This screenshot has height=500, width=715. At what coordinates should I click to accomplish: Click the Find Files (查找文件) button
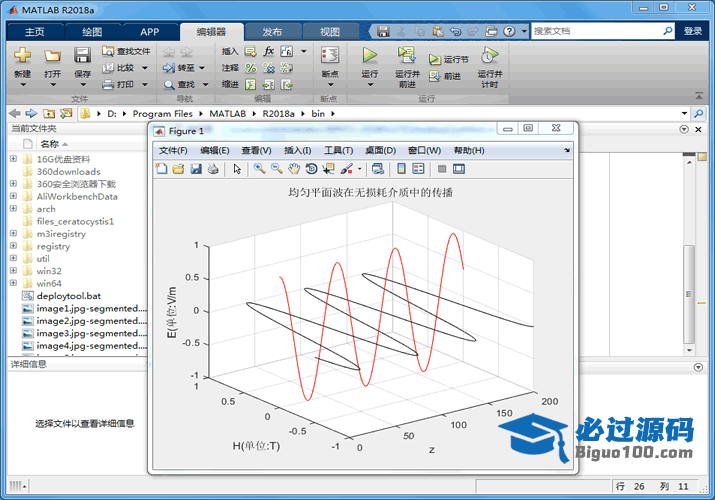click(126, 51)
